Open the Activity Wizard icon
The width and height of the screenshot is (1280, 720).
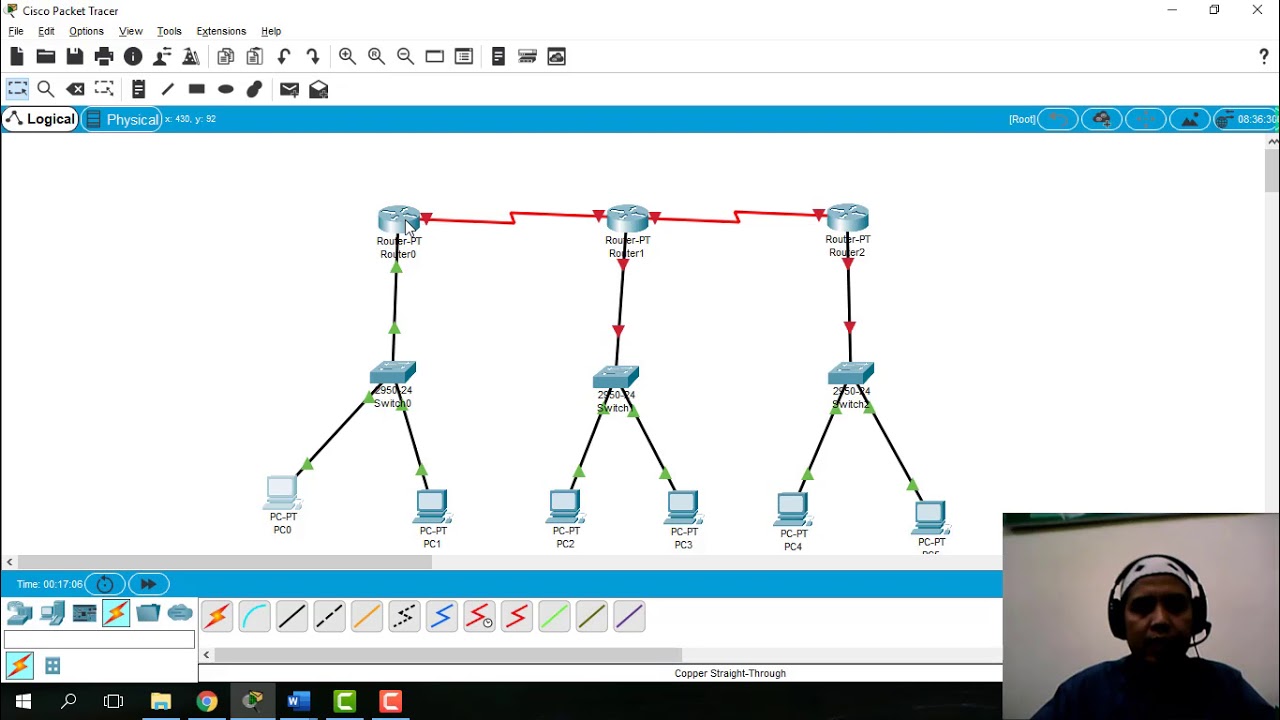point(162,57)
